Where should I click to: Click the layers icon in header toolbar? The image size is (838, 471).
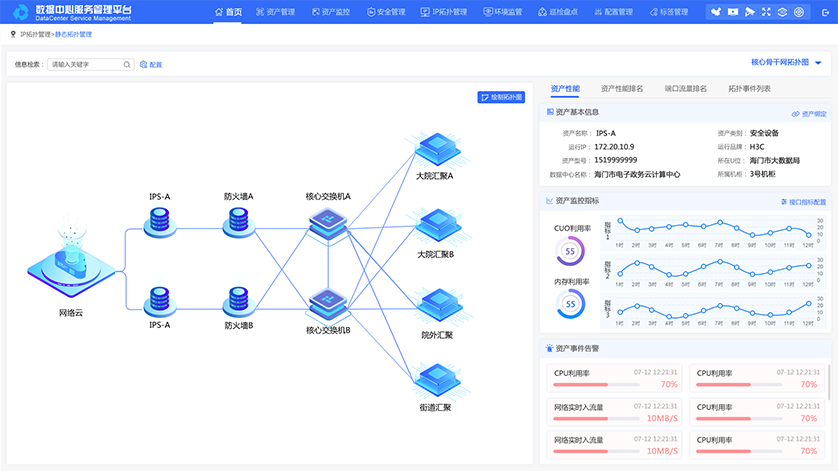pyautogui.click(x=782, y=12)
